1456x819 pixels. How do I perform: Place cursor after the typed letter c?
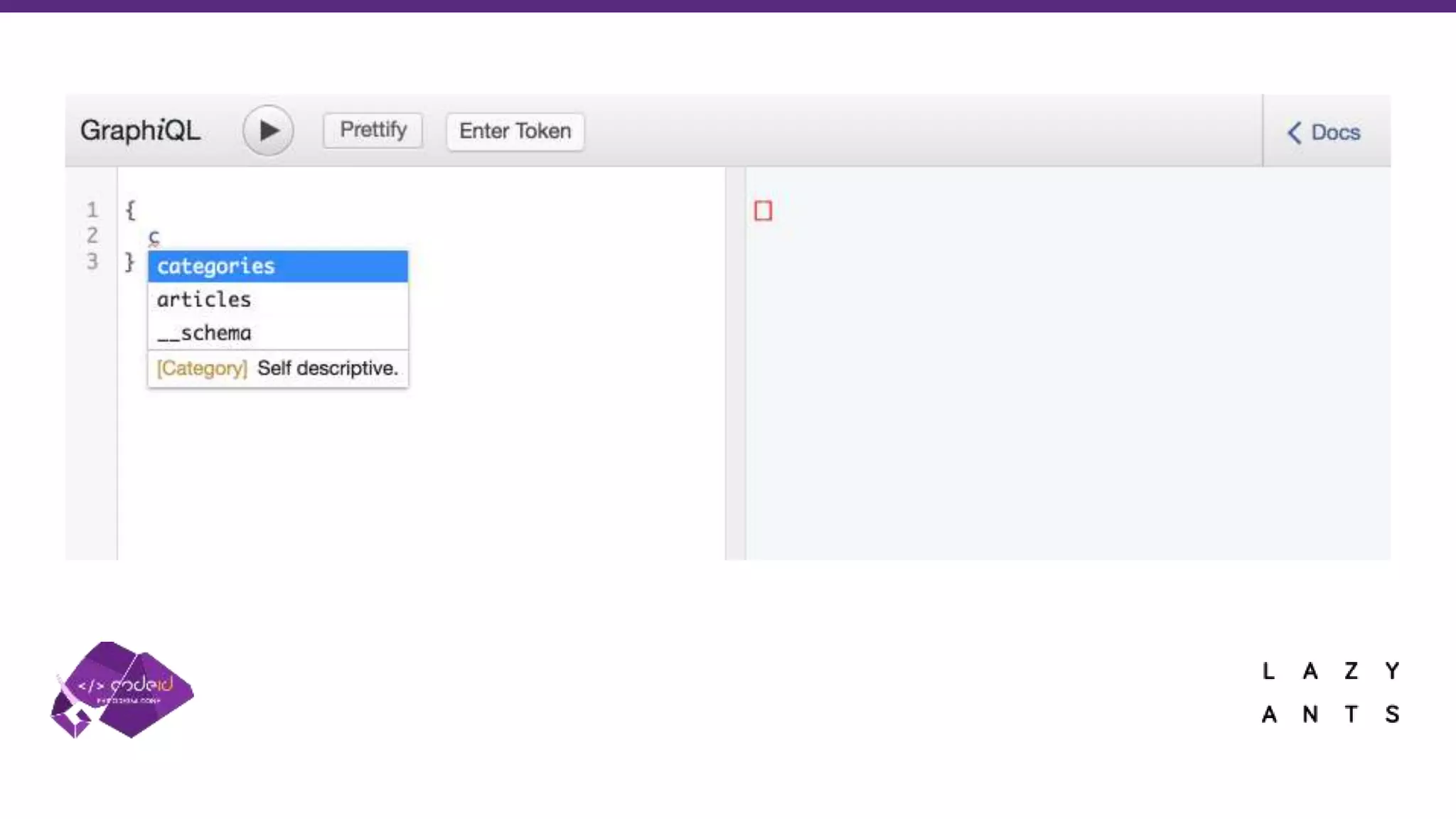tap(161, 237)
